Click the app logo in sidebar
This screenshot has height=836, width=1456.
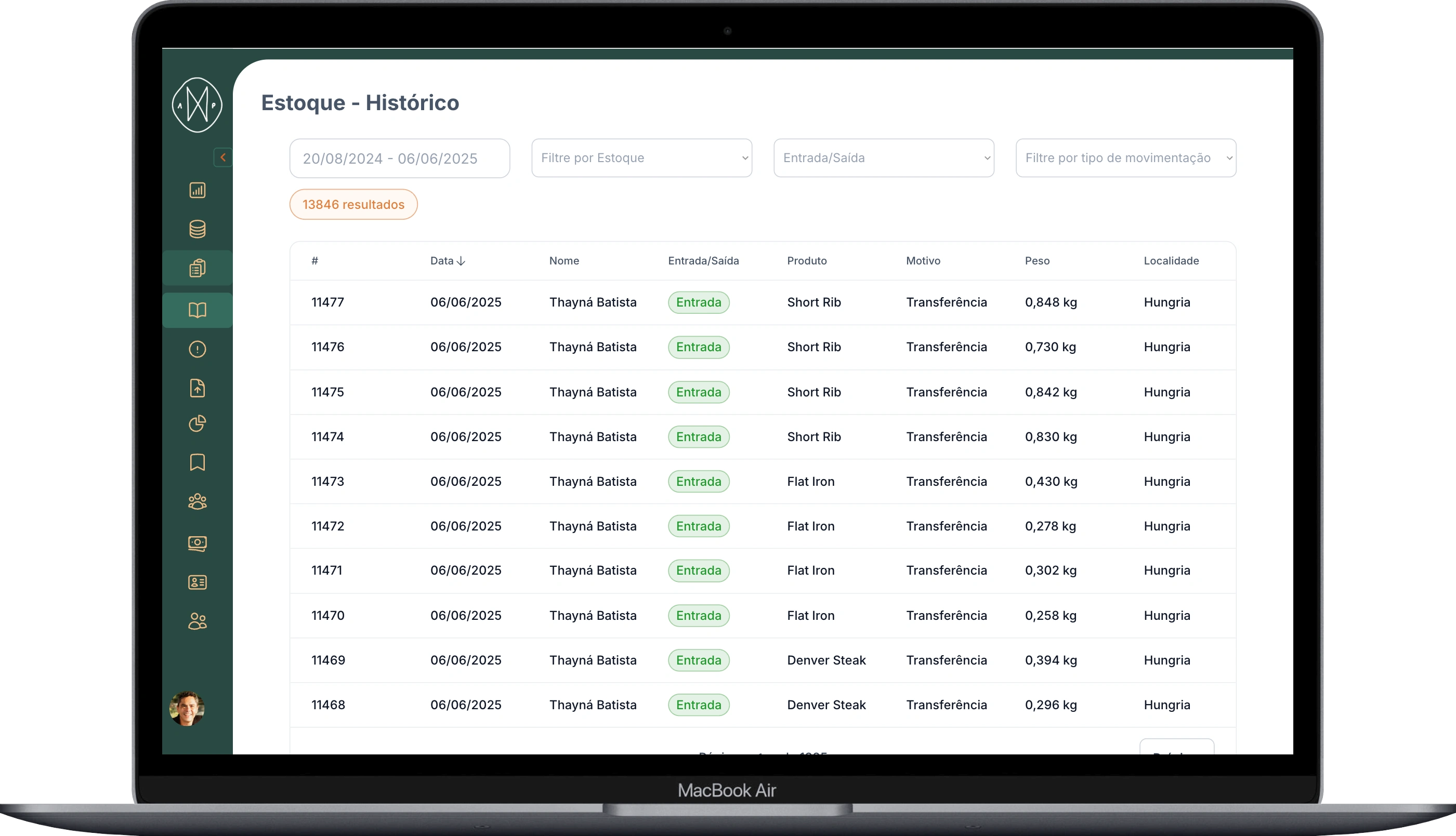(x=197, y=105)
